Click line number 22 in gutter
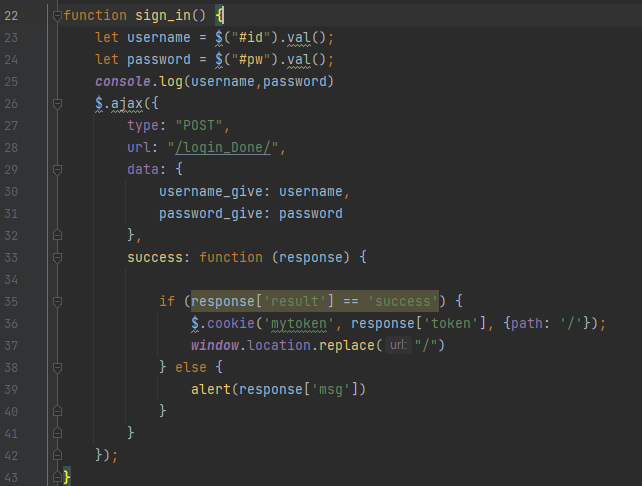 click(11, 16)
